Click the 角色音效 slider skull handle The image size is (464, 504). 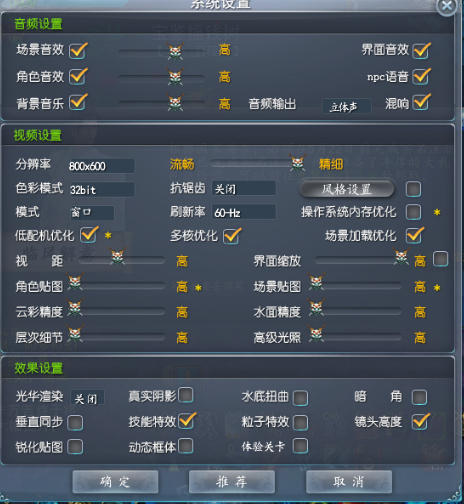click(176, 77)
